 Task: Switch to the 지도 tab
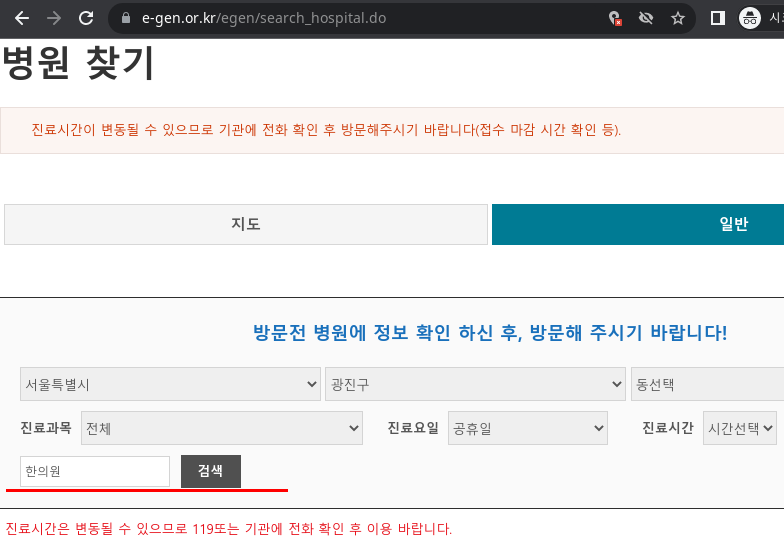246,224
